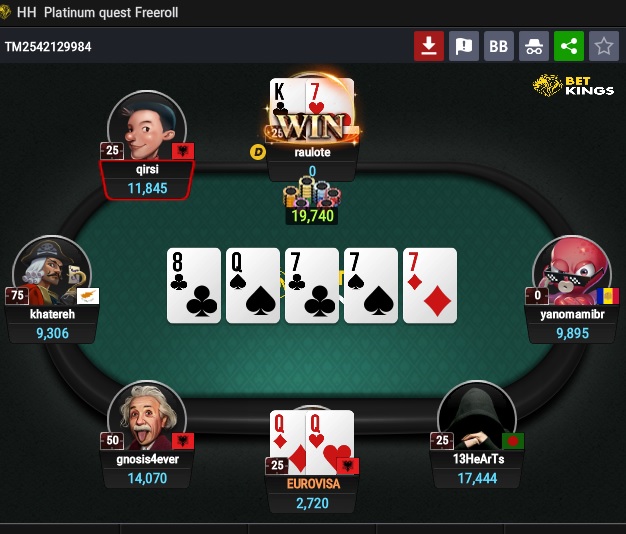The image size is (626, 534).
Task: Click the 7 of diamonds river card
Action: coord(430,286)
